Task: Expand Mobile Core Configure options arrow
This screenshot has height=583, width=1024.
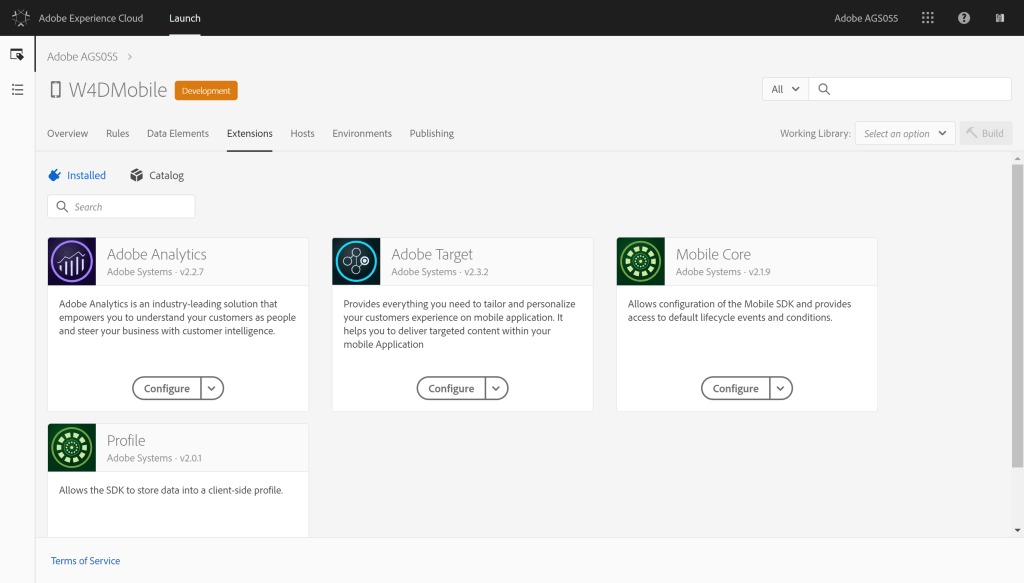Action: [780, 388]
